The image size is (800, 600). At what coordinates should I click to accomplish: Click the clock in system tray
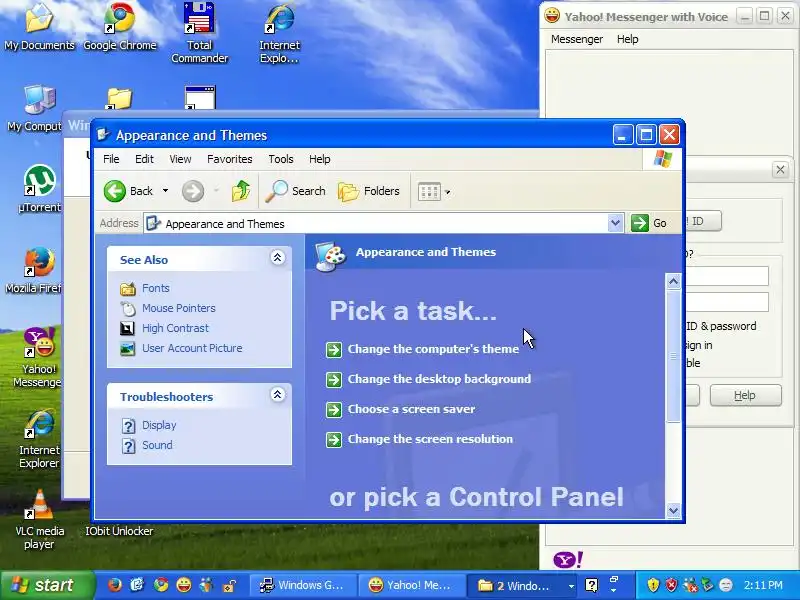coord(763,585)
